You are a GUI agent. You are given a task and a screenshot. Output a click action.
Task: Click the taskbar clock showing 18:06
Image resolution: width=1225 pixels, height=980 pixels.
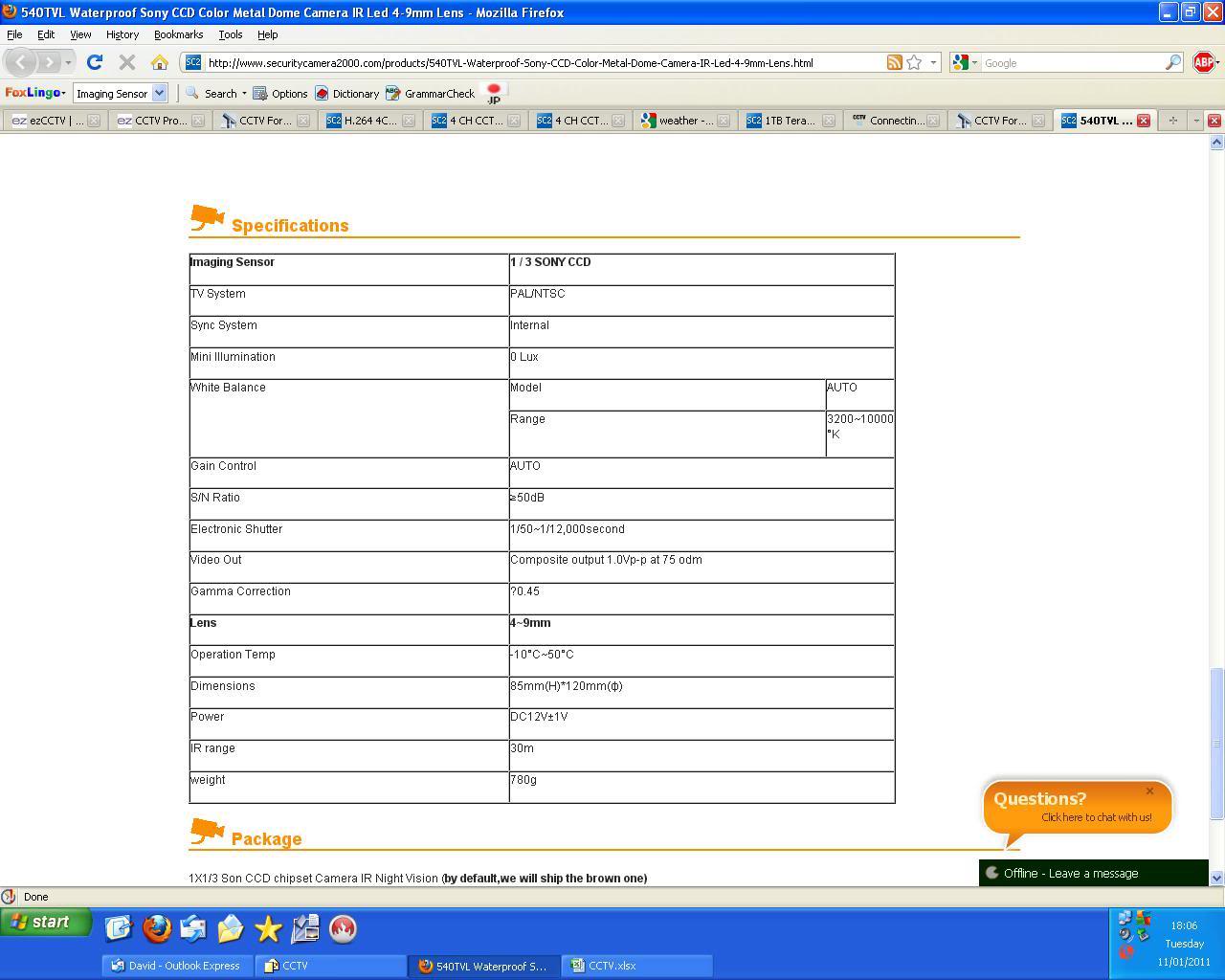[1184, 925]
